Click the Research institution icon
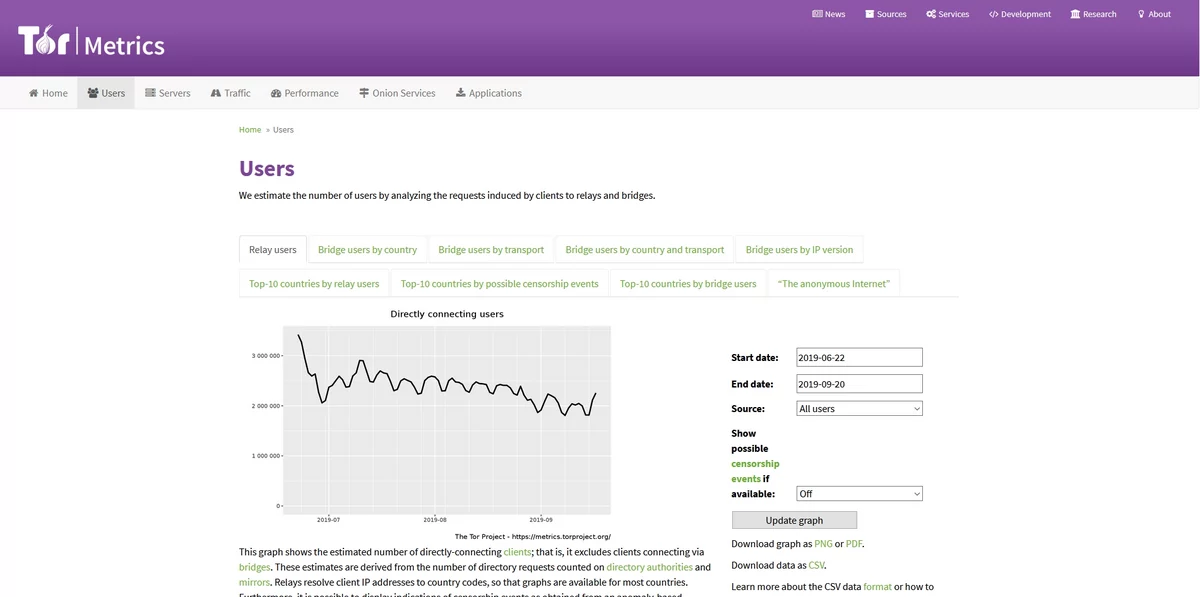Screen dimensions: 1200x597 tap(1075, 14)
